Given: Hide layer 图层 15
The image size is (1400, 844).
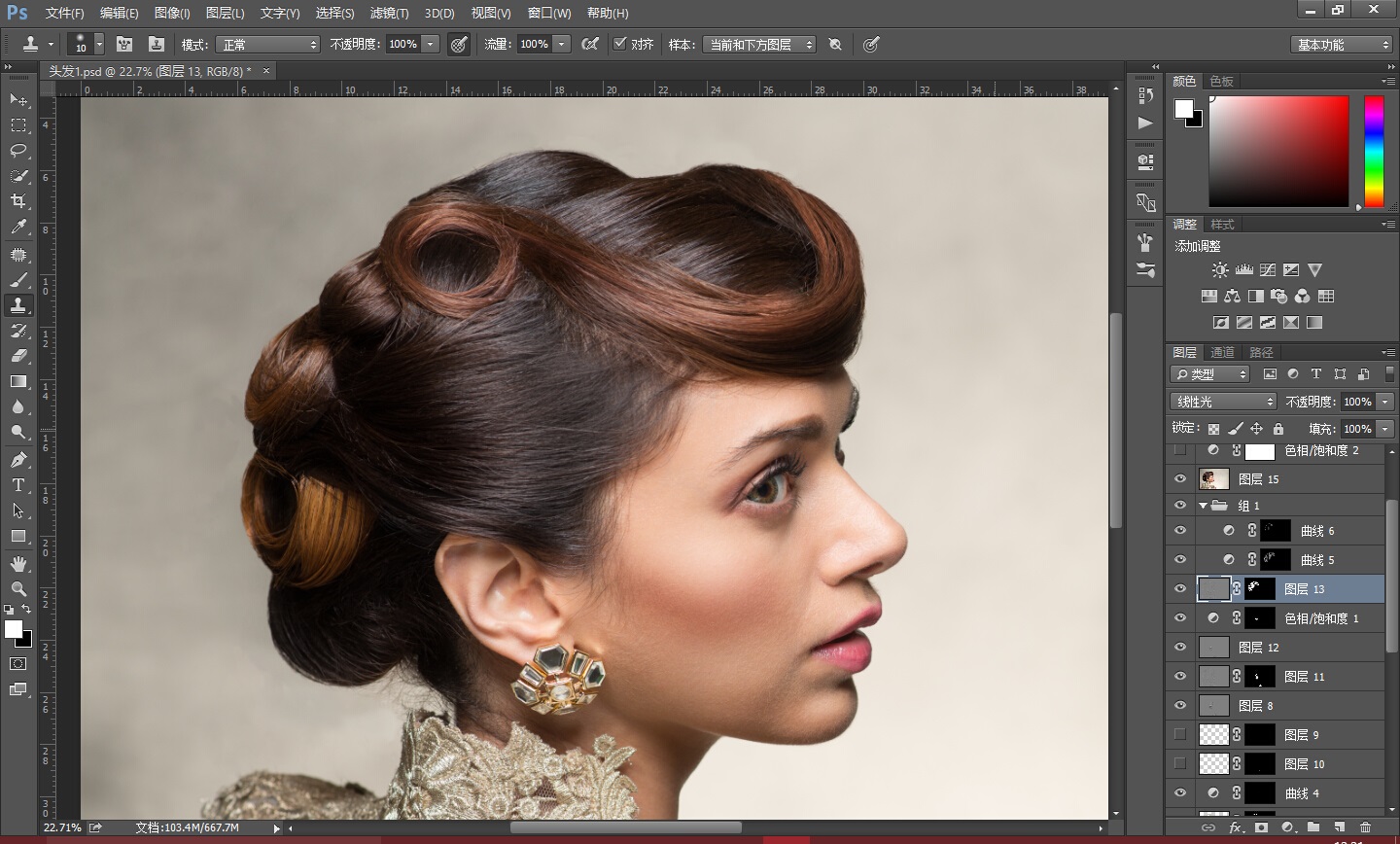Looking at the screenshot, I should click(1180, 479).
